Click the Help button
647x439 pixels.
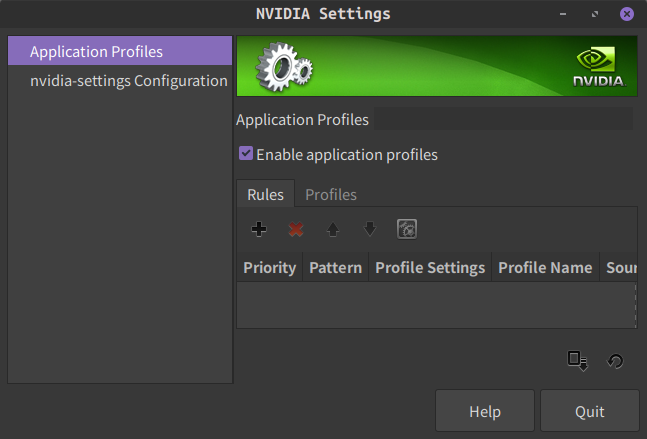[x=485, y=411]
